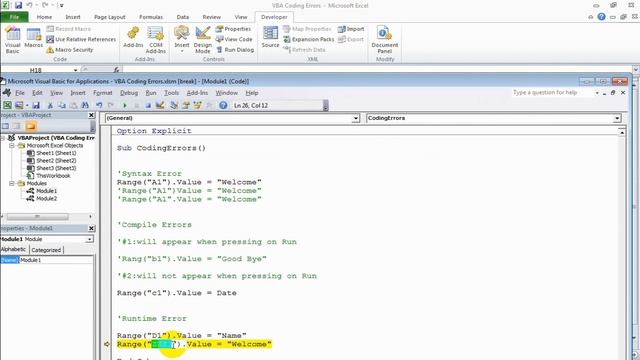640x360 pixels.
Task: Toggle Design Mode in ribbon
Action: click(x=202, y=40)
